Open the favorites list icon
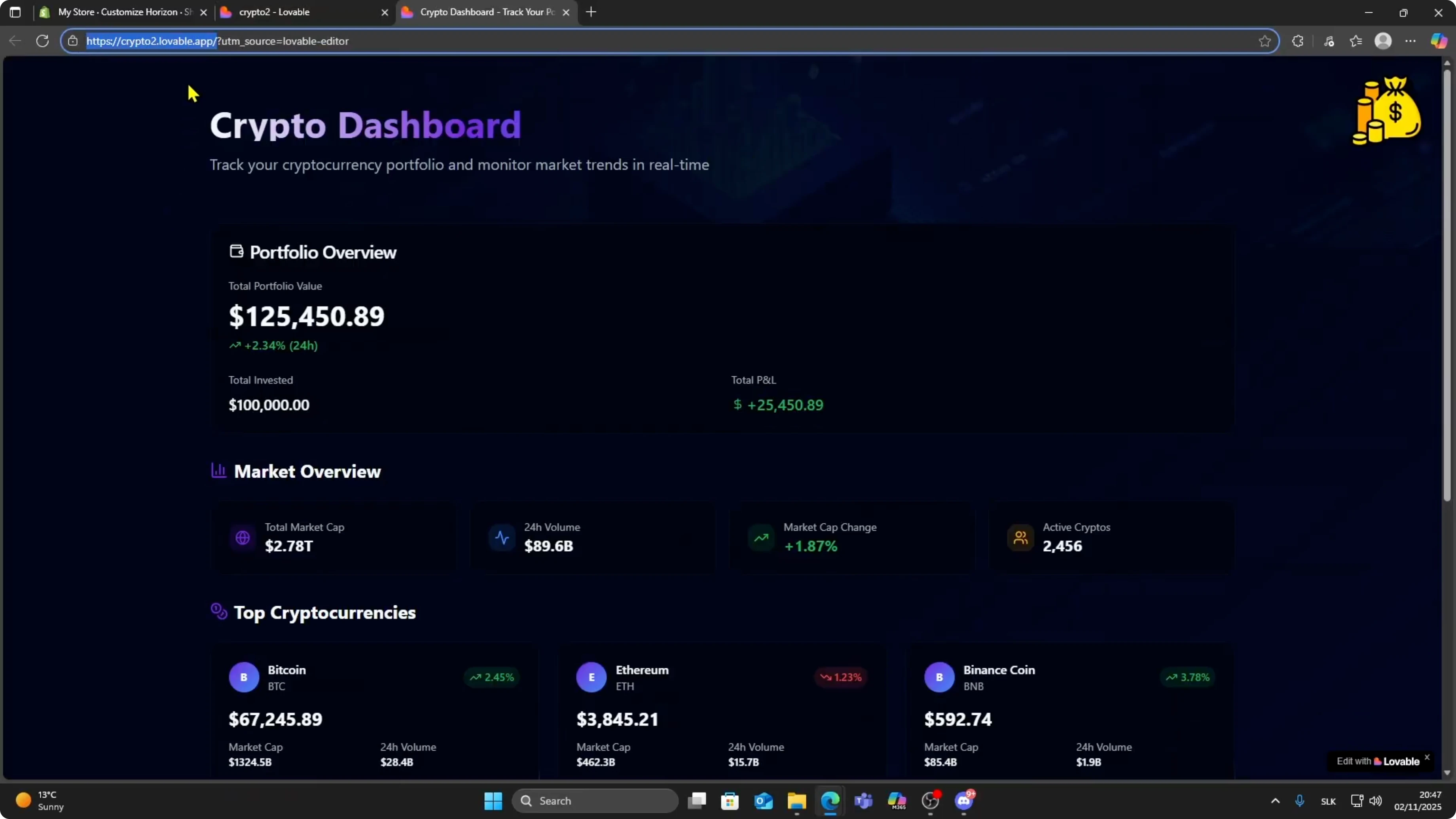The height and width of the screenshot is (819, 1456). coord(1356,41)
